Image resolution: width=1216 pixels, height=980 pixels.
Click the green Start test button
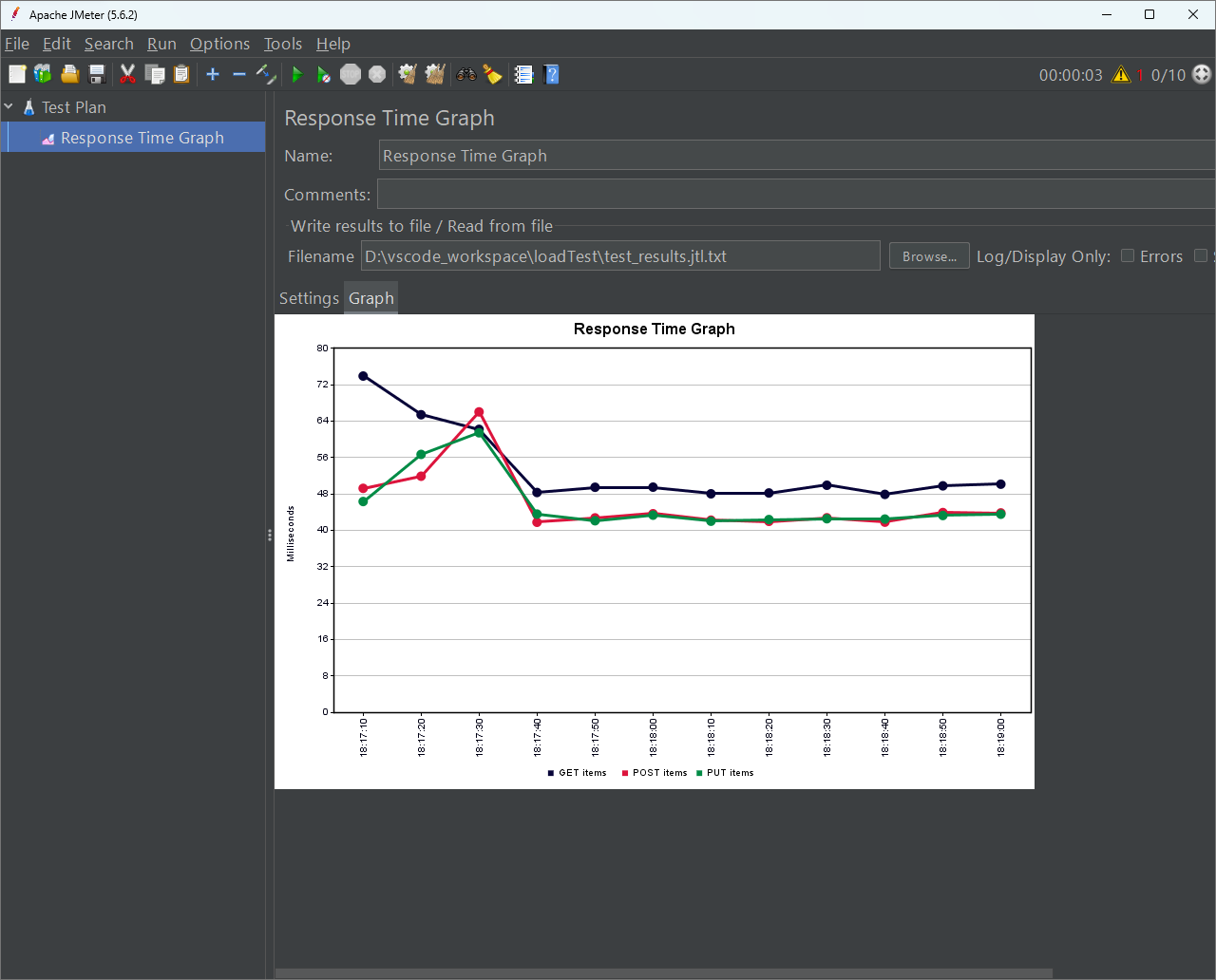tap(297, 74)
